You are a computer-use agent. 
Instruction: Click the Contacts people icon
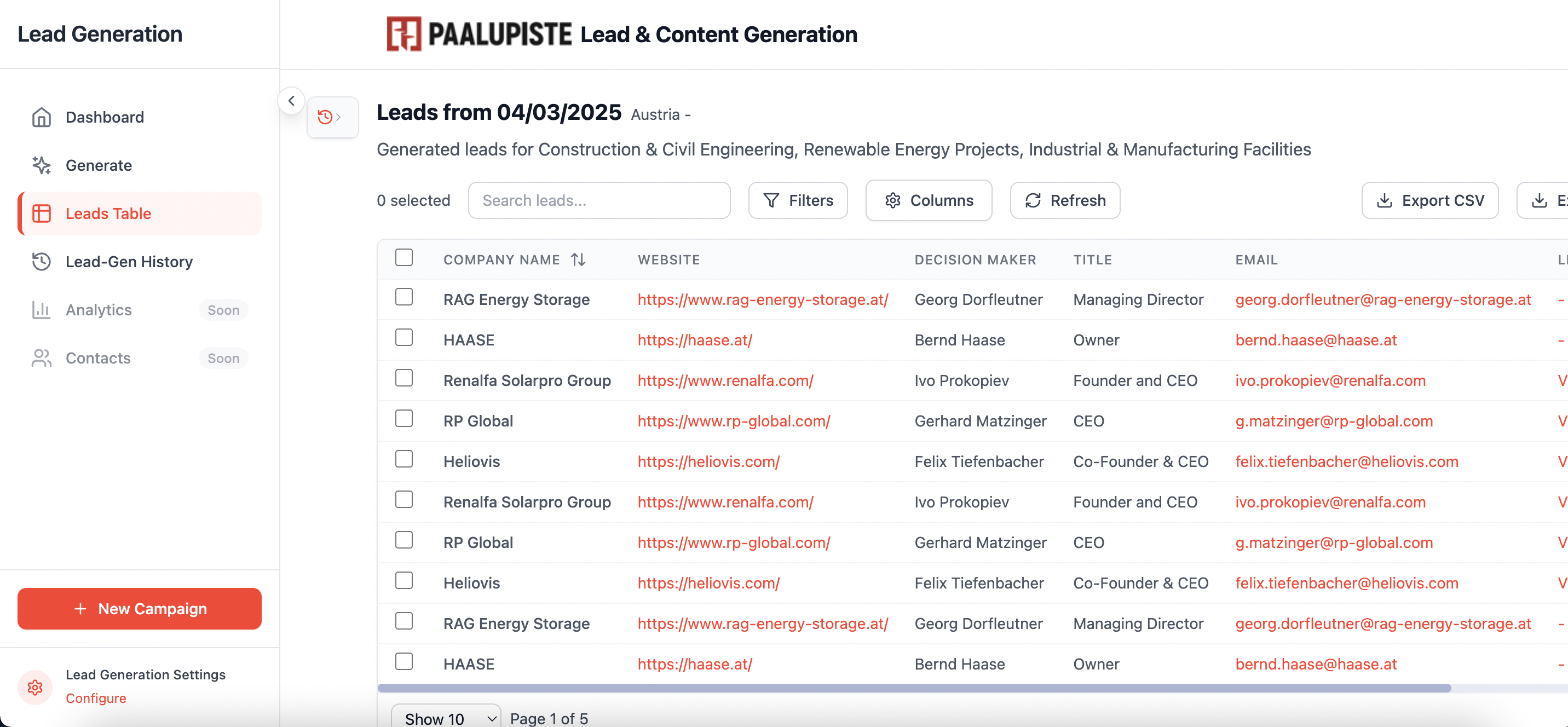(41, 357)
